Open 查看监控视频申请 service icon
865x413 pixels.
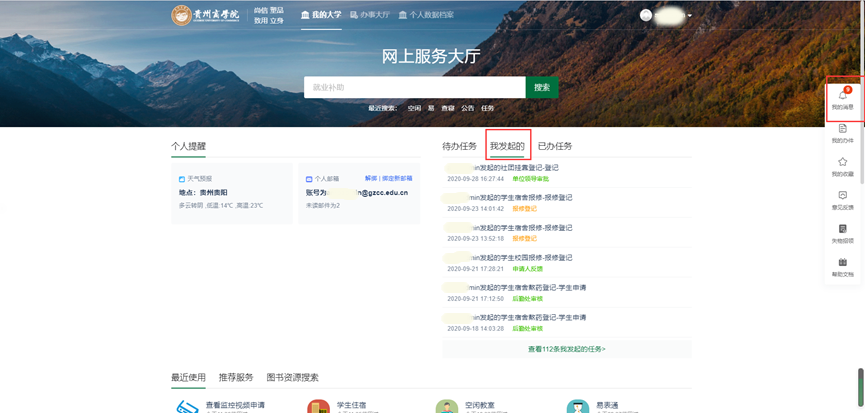[x=187, y=407]
